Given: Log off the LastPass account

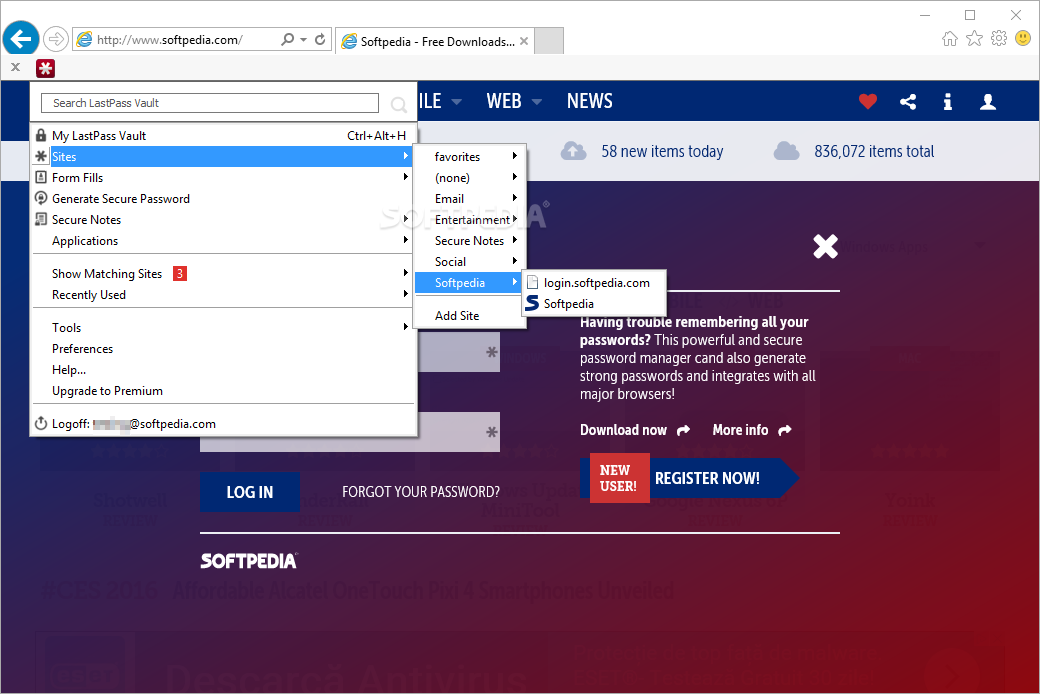Looking at the screenshot, I should [224, 424].
